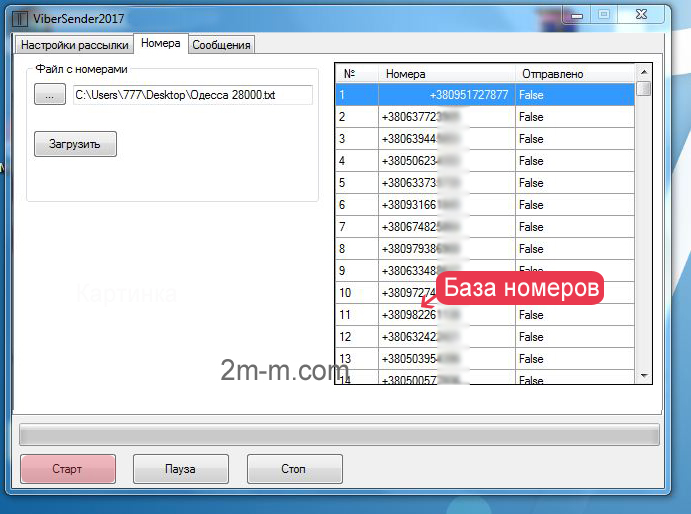Click the scroll up arrow of numbers list
This screenshot has height=514, width=691.
[644, 73]
